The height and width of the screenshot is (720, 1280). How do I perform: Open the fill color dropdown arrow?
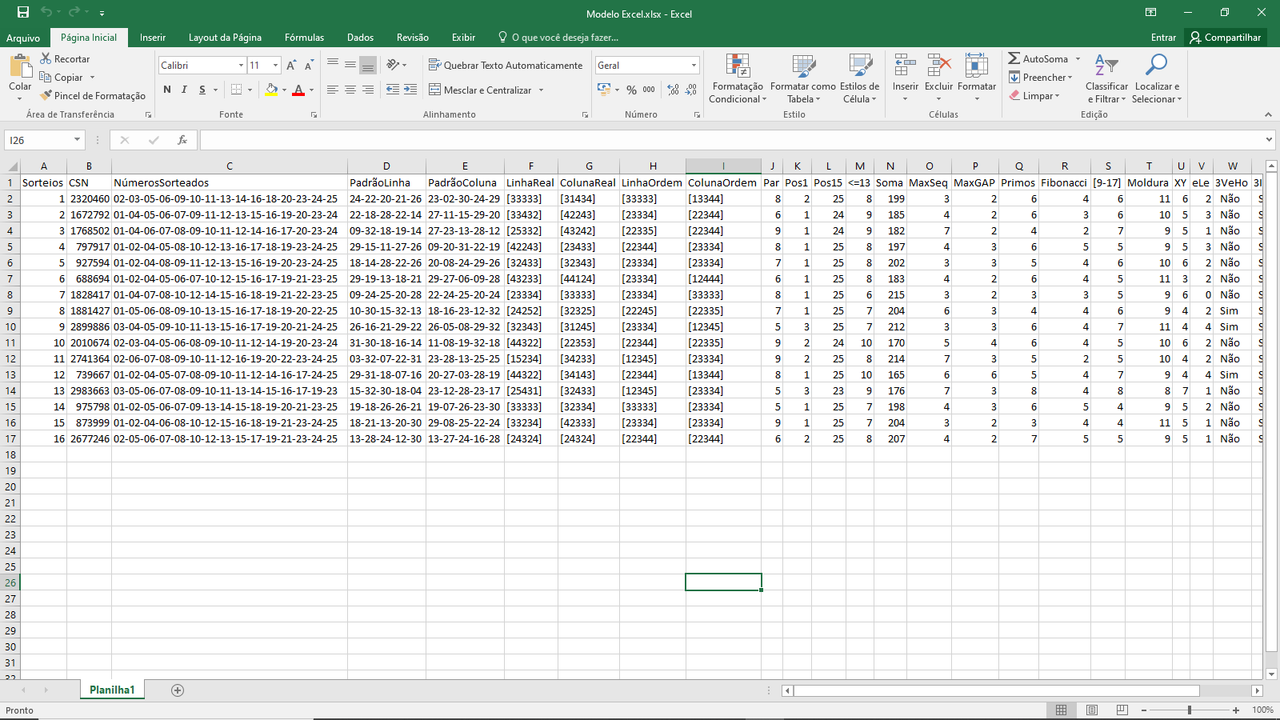point(284,90)
